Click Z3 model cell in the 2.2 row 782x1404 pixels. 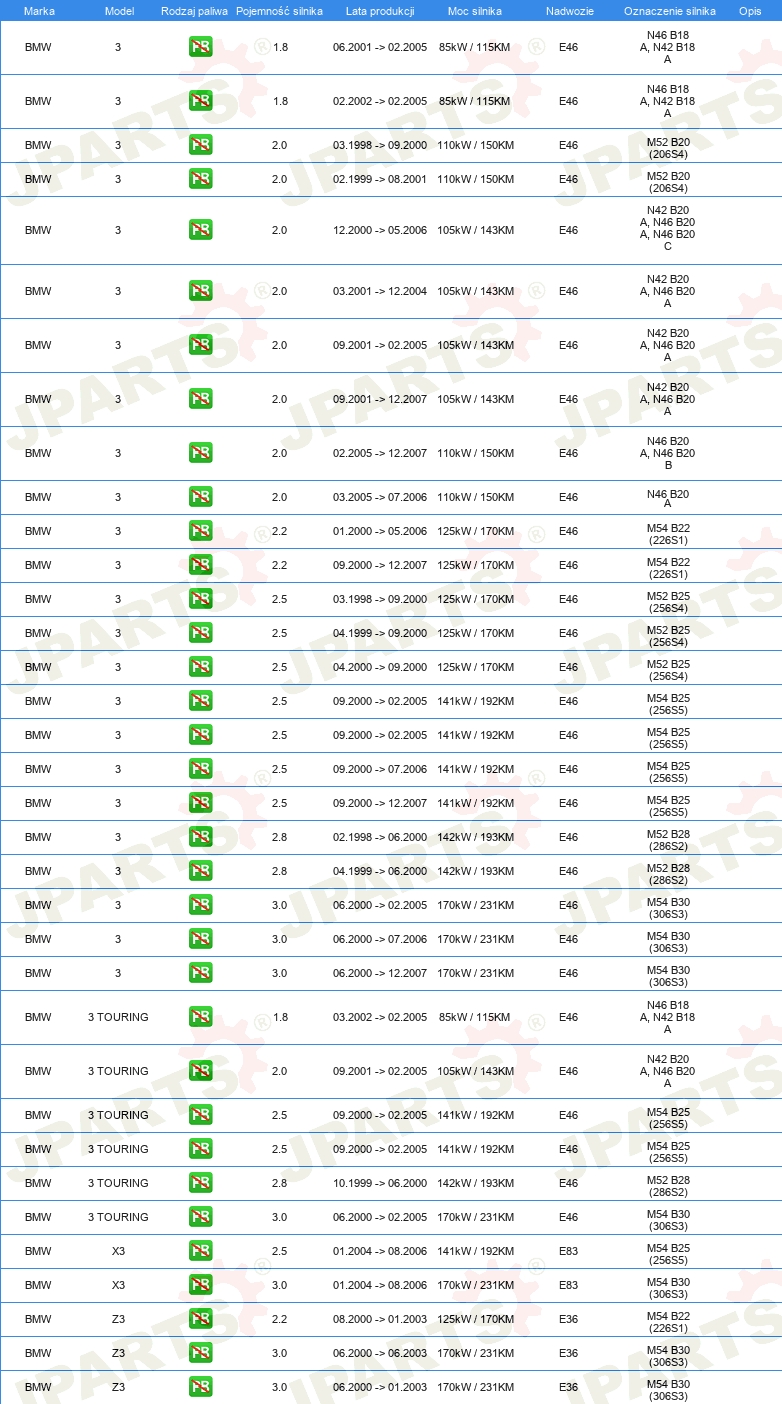coord(118,1319)
